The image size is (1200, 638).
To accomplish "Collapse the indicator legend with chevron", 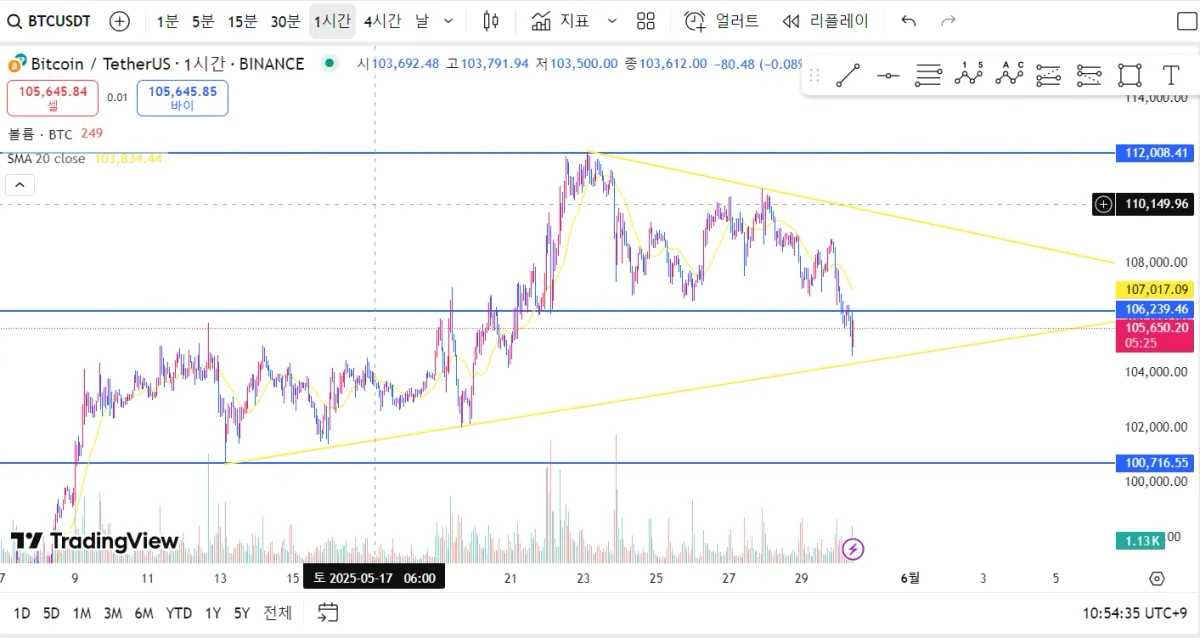I will click(20, 184).
